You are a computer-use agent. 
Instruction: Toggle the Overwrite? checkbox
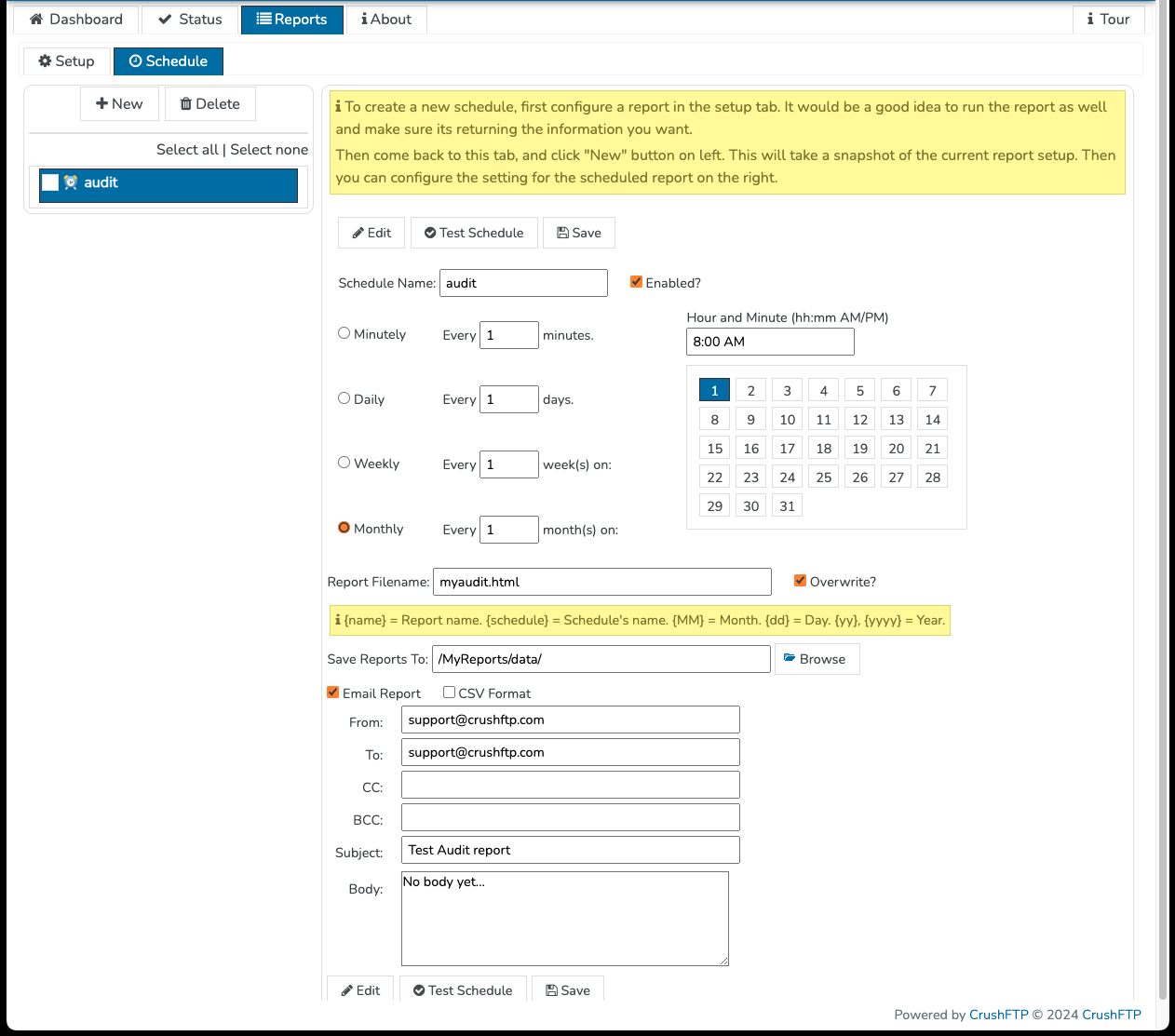[x=801, y=581]
